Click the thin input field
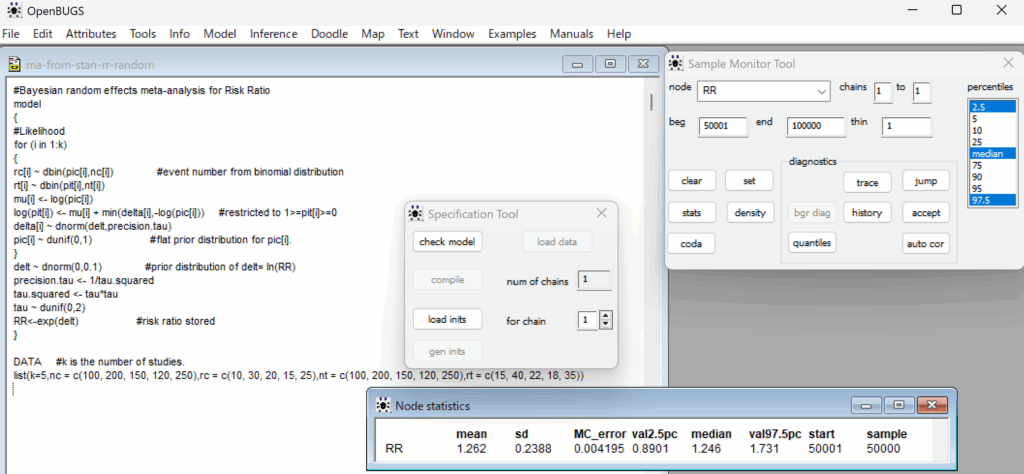Screen dimensions: 1024x474 pyautogui.click(x=906, y=127)
